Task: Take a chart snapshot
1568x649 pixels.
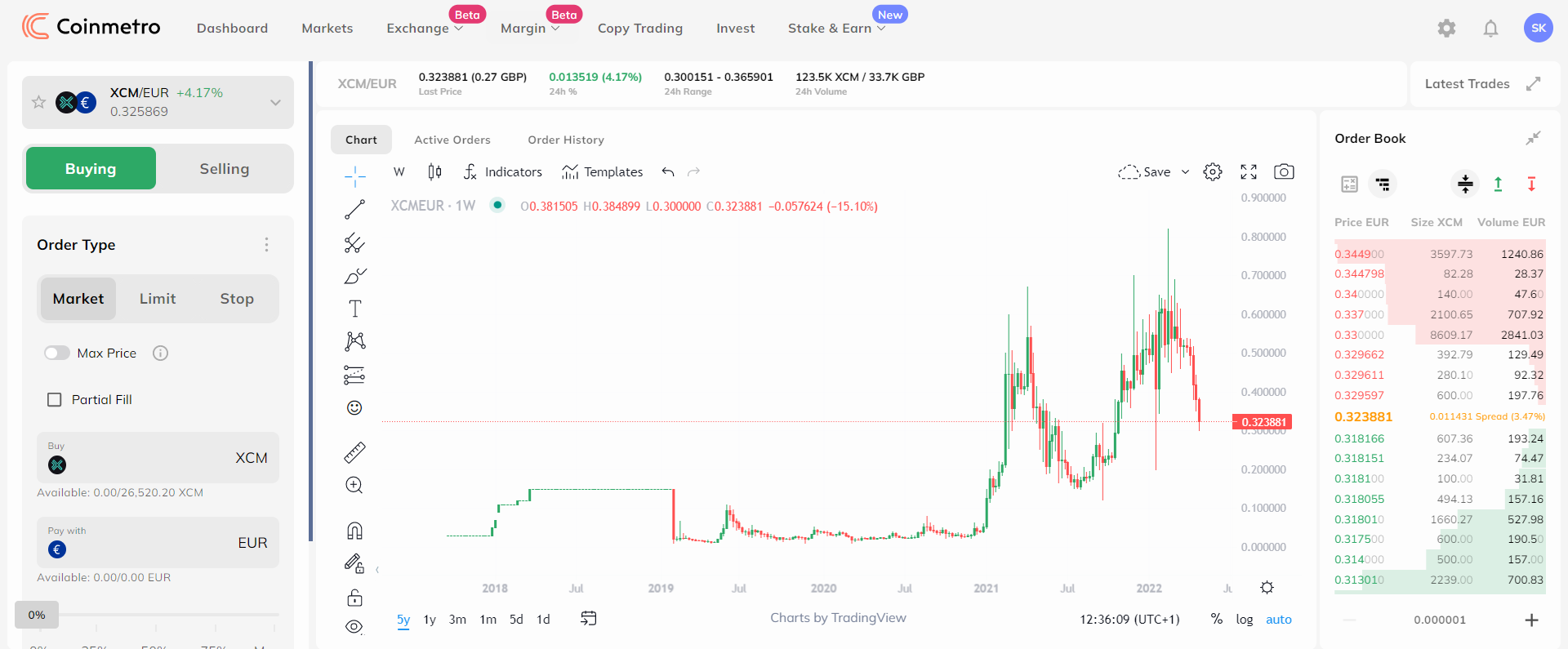Action: pos(1284,171)
